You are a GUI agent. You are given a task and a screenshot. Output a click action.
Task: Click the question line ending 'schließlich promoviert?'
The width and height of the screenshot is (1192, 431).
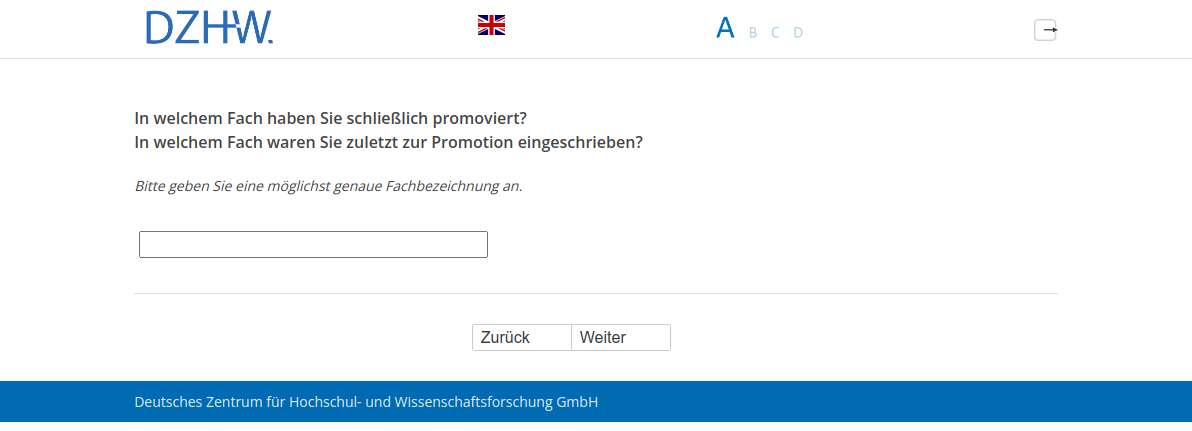coord(330,118)
